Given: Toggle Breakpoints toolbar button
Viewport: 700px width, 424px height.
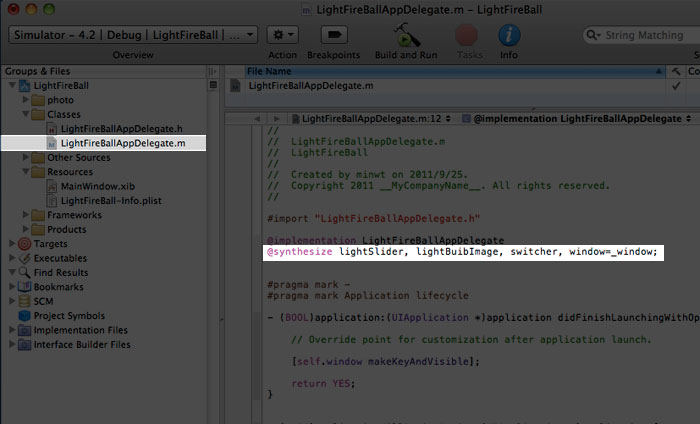Looking at the screenshot, I should pyautogui.click(x=334, y=35).
